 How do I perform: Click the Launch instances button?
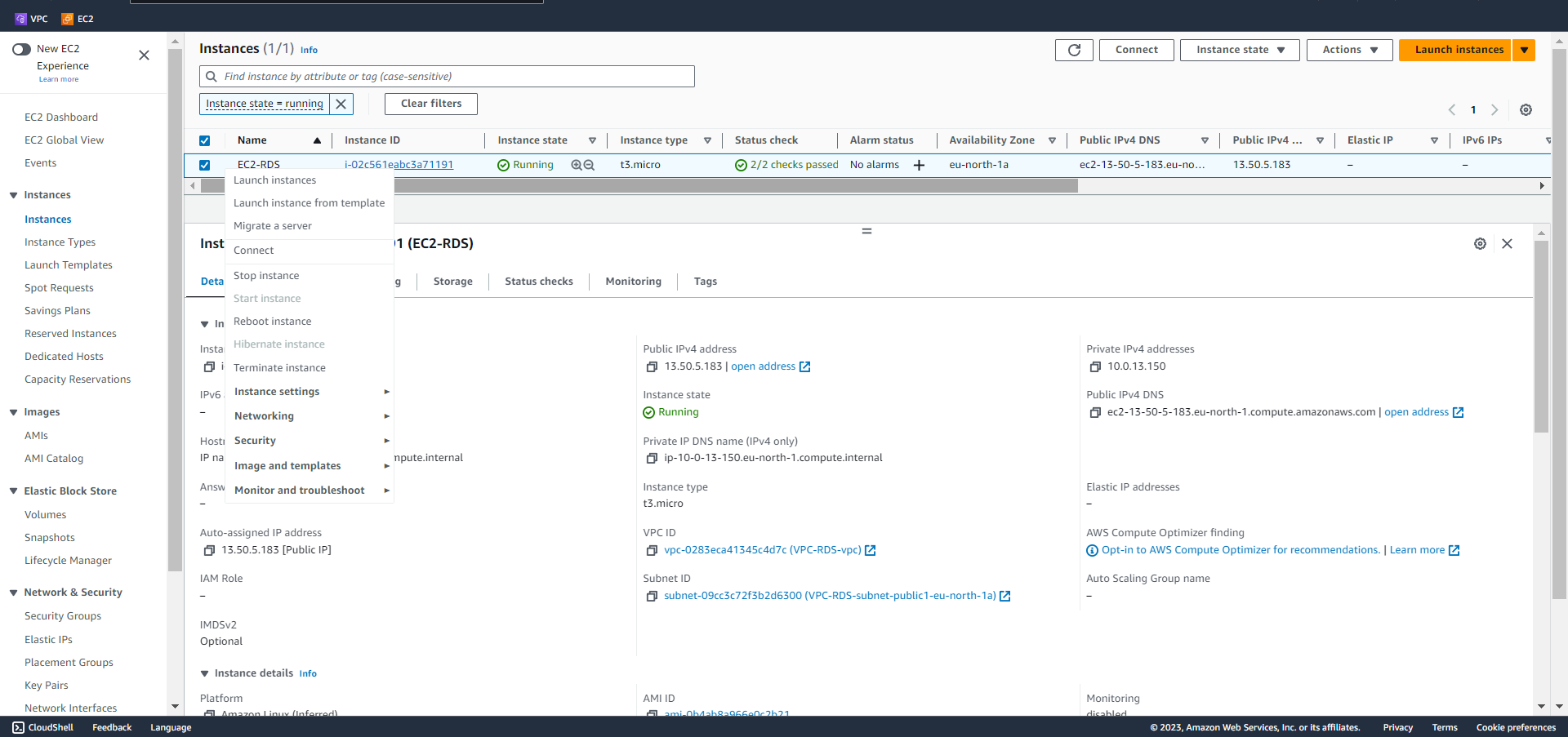[x=1455, y=50]
